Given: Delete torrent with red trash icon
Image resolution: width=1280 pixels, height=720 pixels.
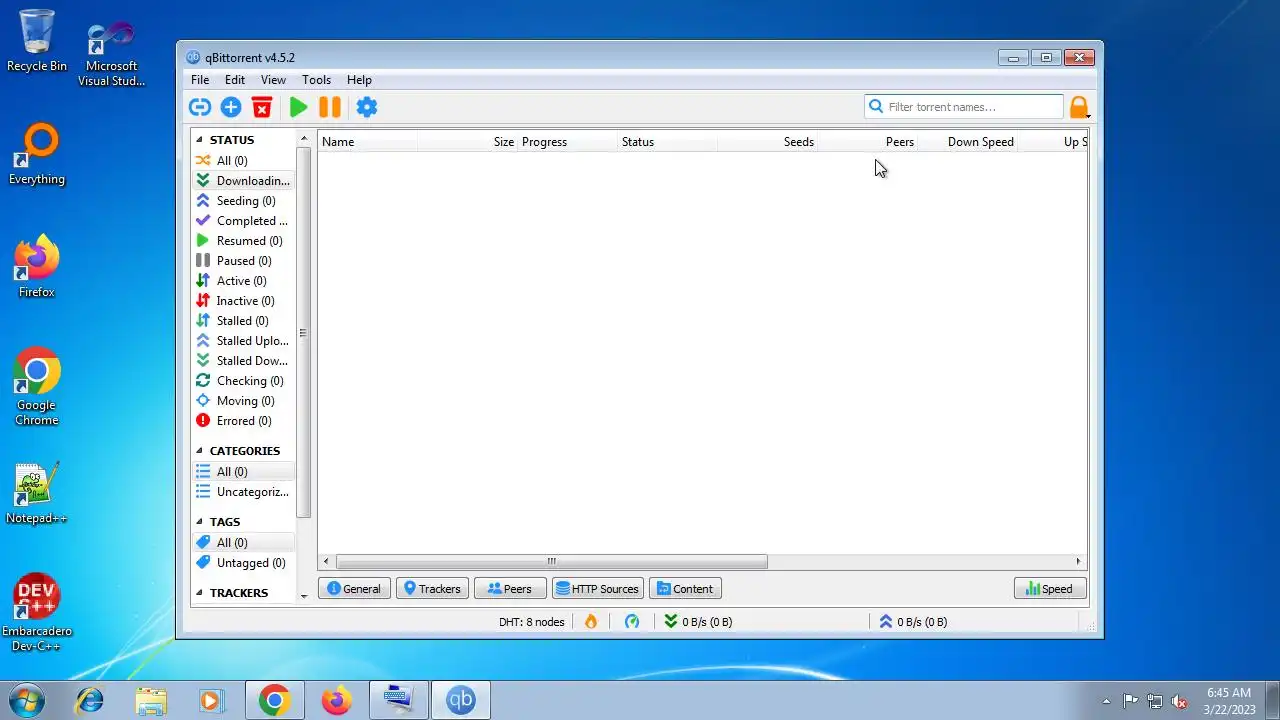Looking at the screenshot, I should click(x=262, y=107).
